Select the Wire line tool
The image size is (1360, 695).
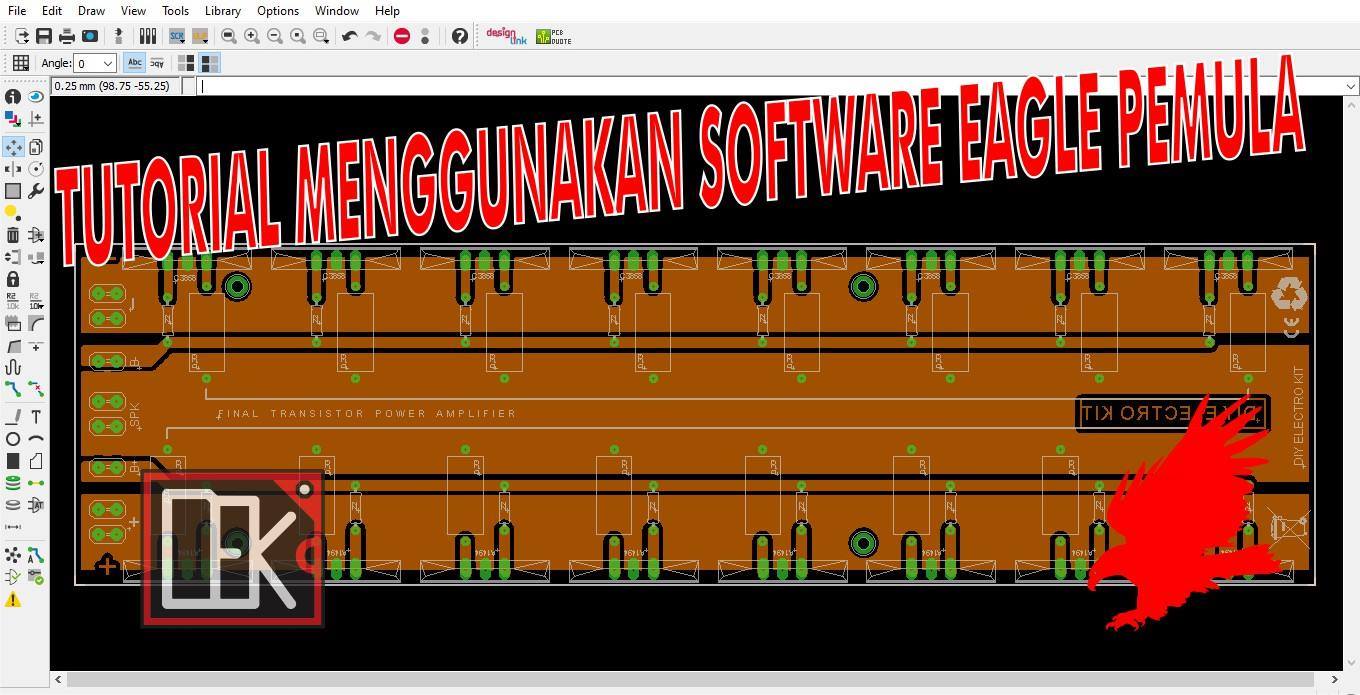pyautogui.click(x=13, y=417)
